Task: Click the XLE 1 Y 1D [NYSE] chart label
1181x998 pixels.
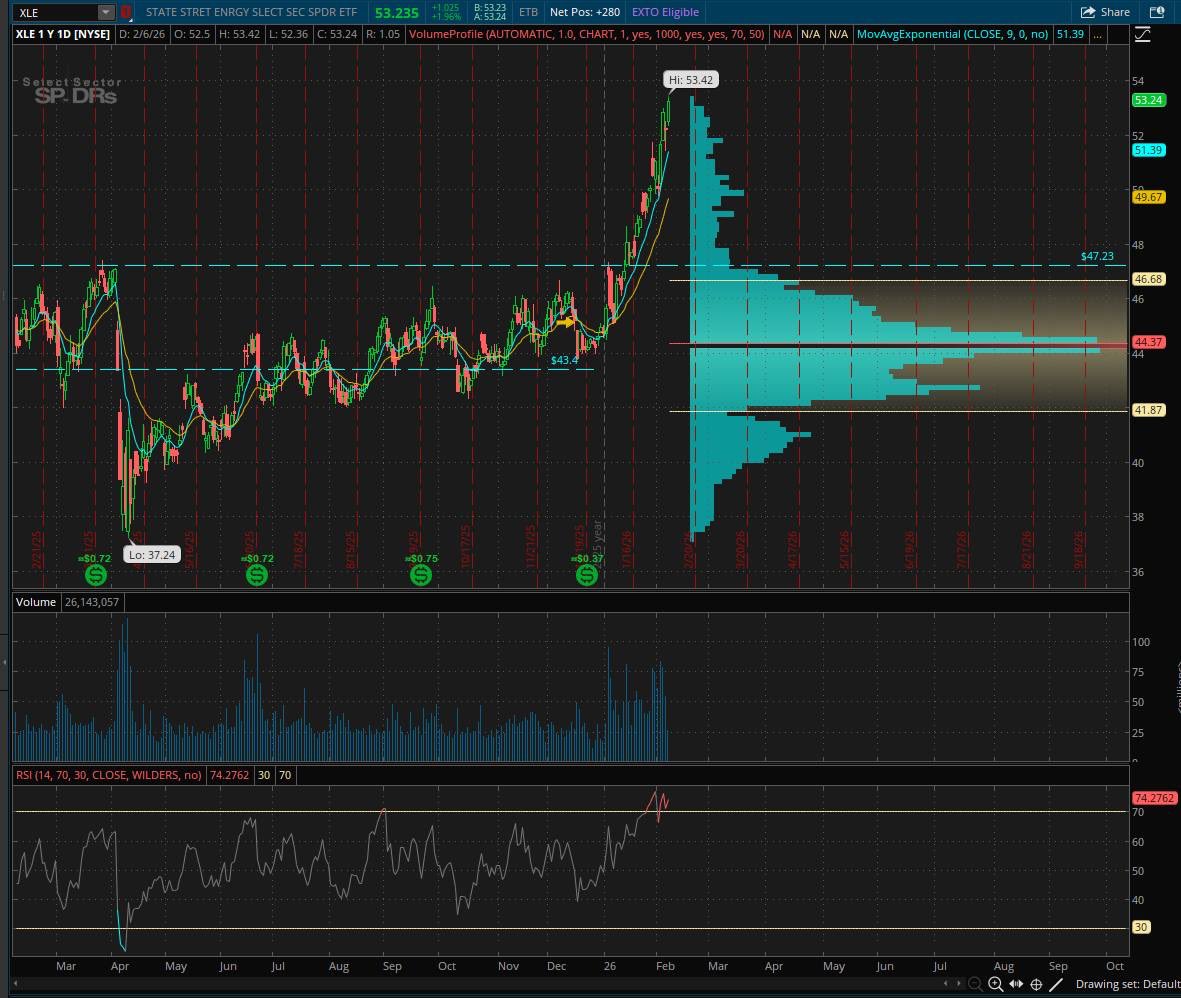Action: (63, 34)
